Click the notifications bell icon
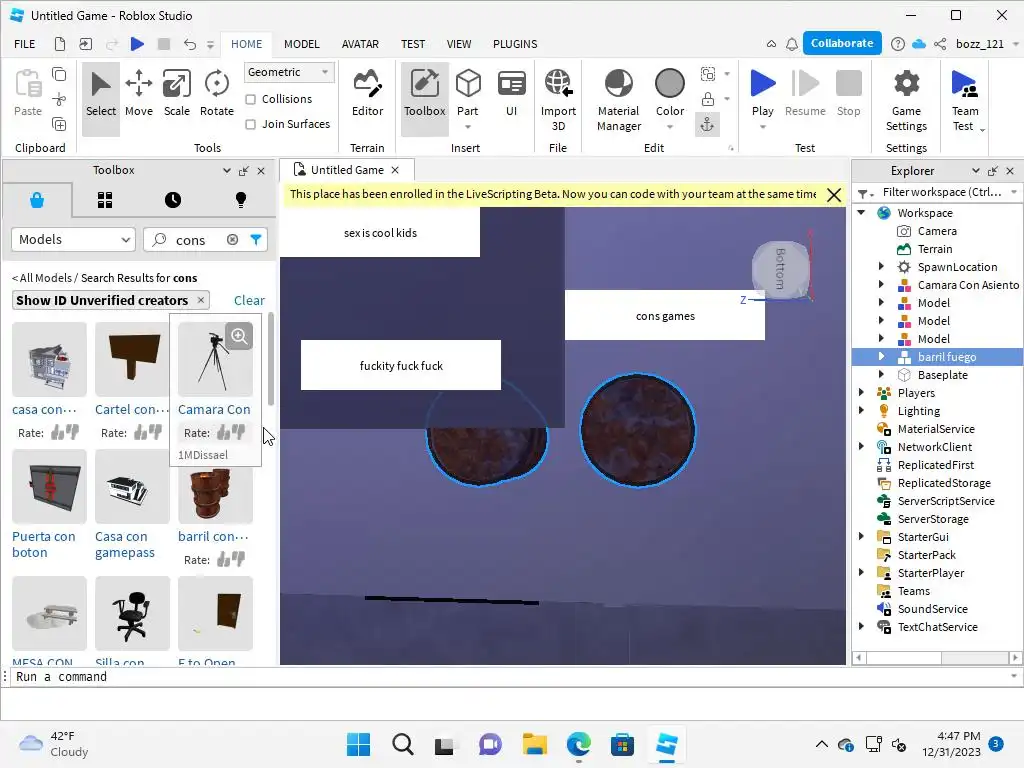Viewport: 1024px width, 768px height. click(792, 44)
